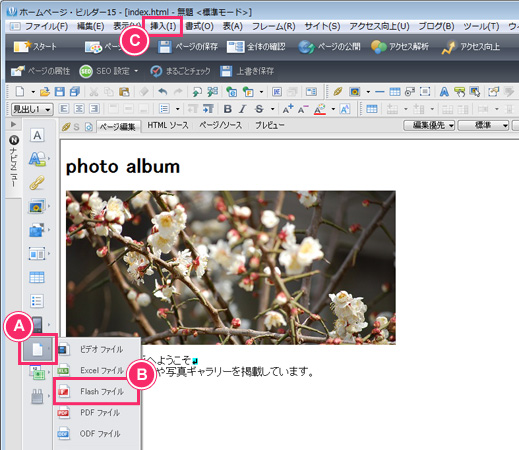
Task: Click ページの公開 button
Action: click(x=329, y=47)
